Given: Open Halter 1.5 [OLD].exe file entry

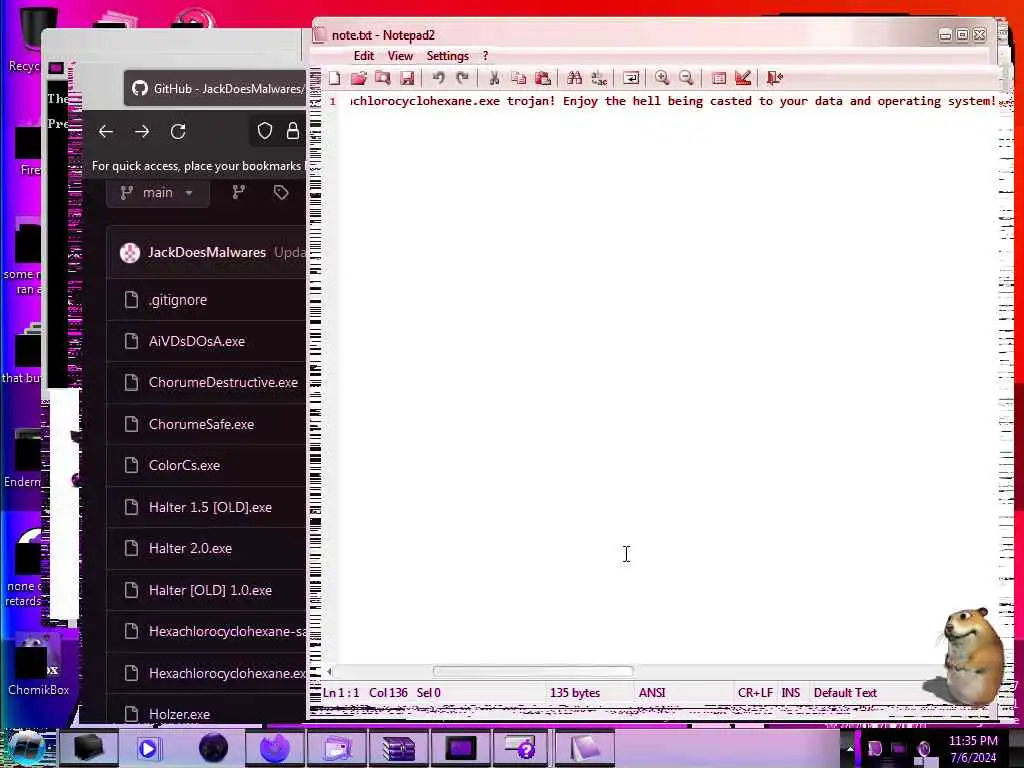Looking at the screenshot, I should (x=210, y=507).
